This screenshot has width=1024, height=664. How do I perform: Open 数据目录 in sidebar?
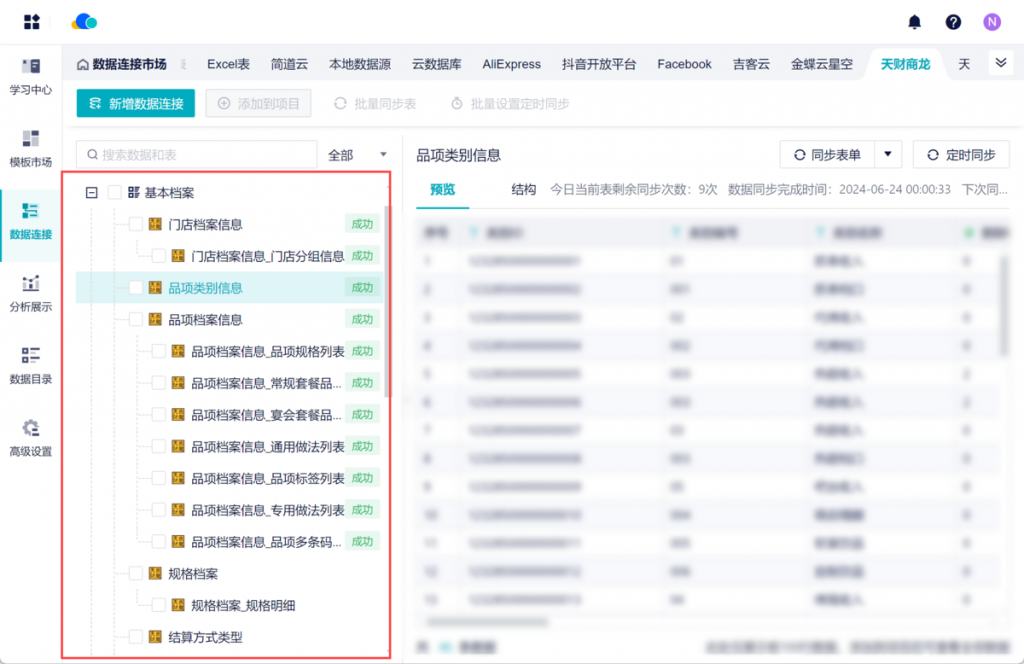pyautogui.click(x=31, y=367)
